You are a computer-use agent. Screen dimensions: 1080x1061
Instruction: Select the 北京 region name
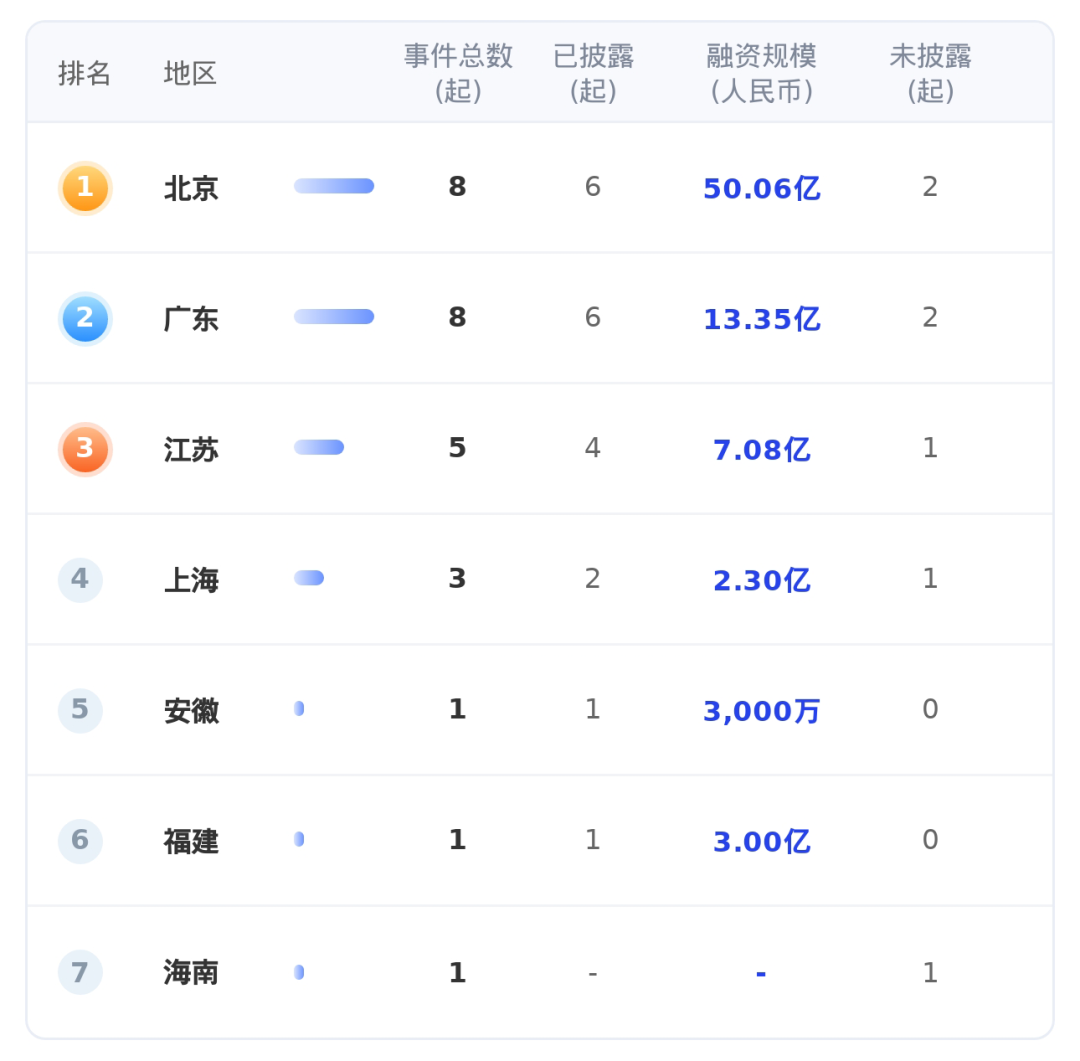coord(191,188)
